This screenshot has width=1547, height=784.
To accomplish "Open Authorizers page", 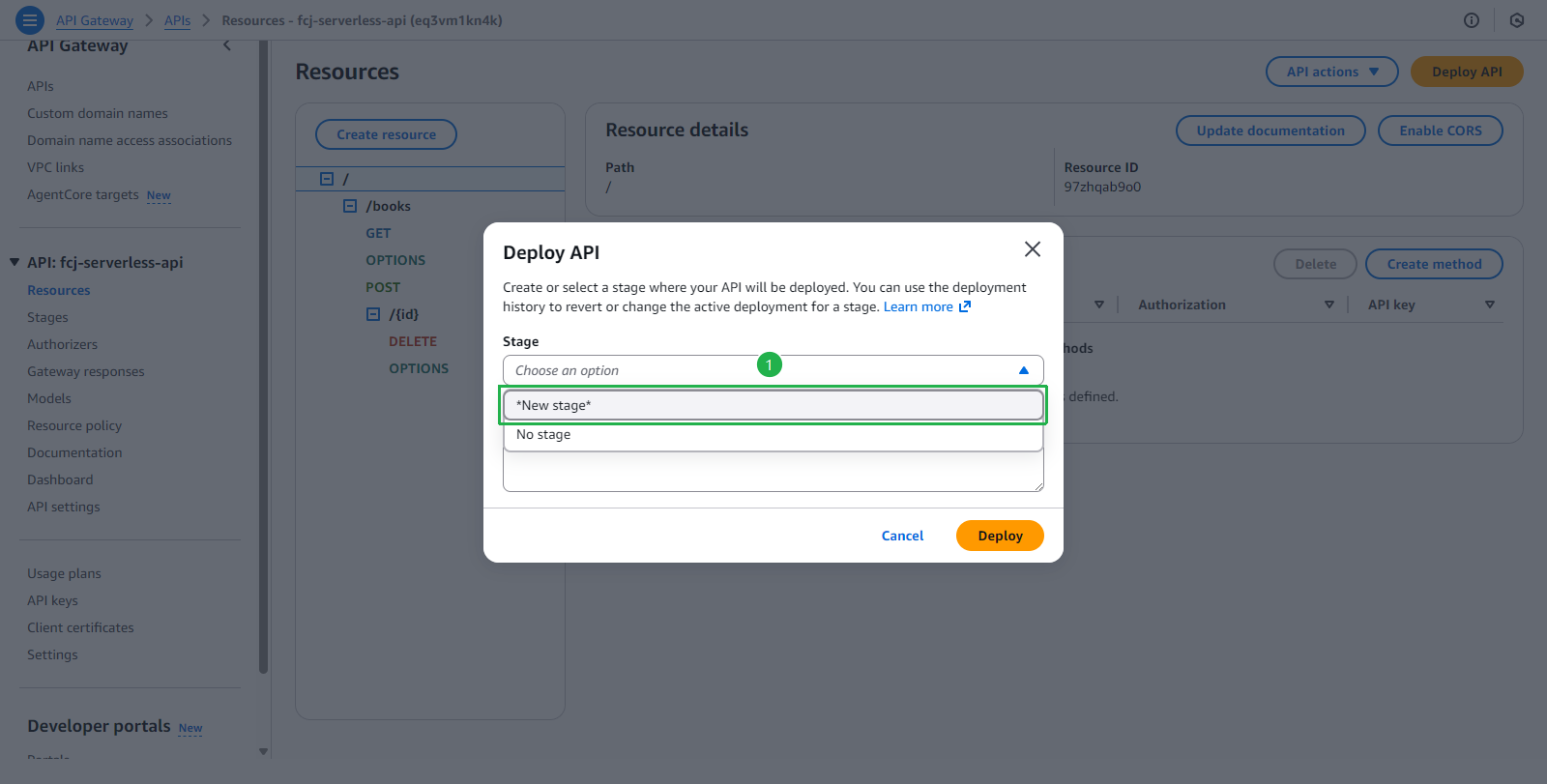I will pos(62,344).
